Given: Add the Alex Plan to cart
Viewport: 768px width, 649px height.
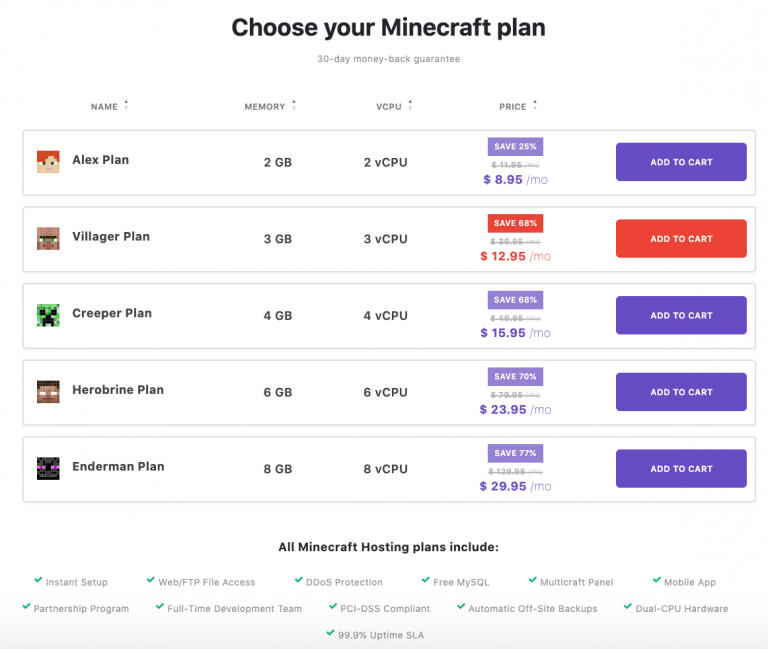Looking at the screenshot, I should click(x=681, y=162).
